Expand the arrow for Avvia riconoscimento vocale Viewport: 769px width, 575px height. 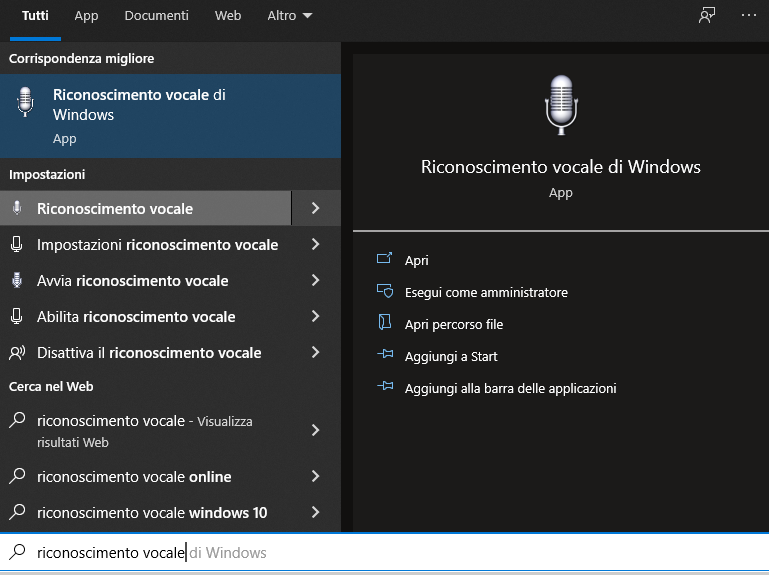click(x=316, y=280)
